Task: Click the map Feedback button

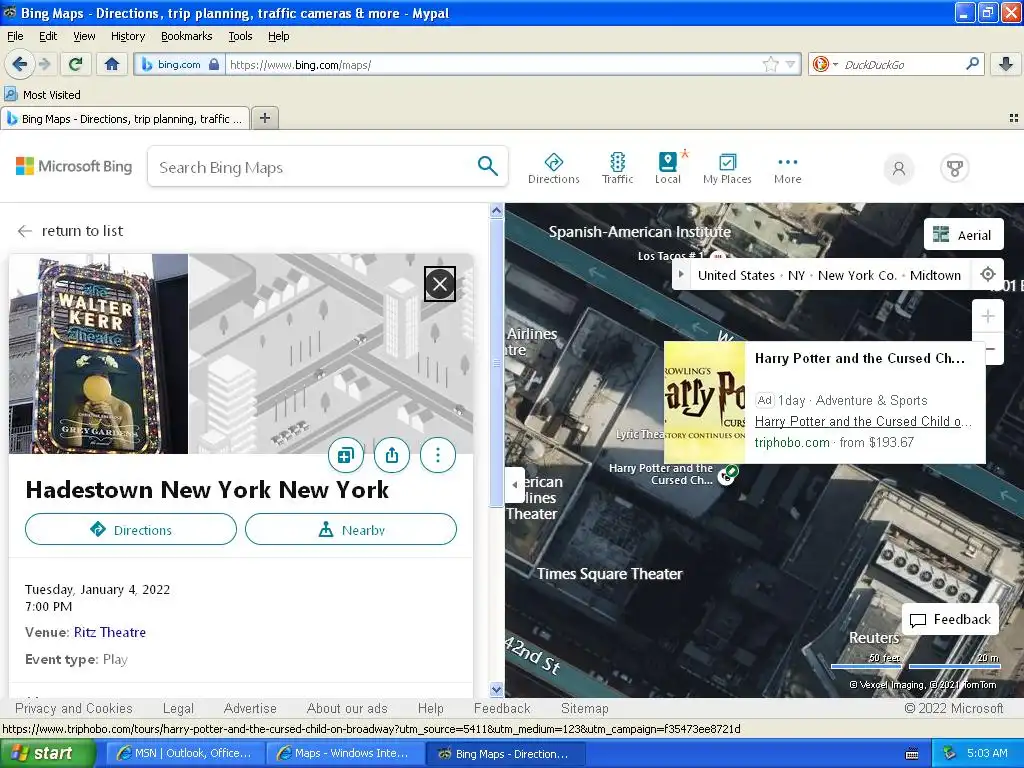Action: (951, 619)
